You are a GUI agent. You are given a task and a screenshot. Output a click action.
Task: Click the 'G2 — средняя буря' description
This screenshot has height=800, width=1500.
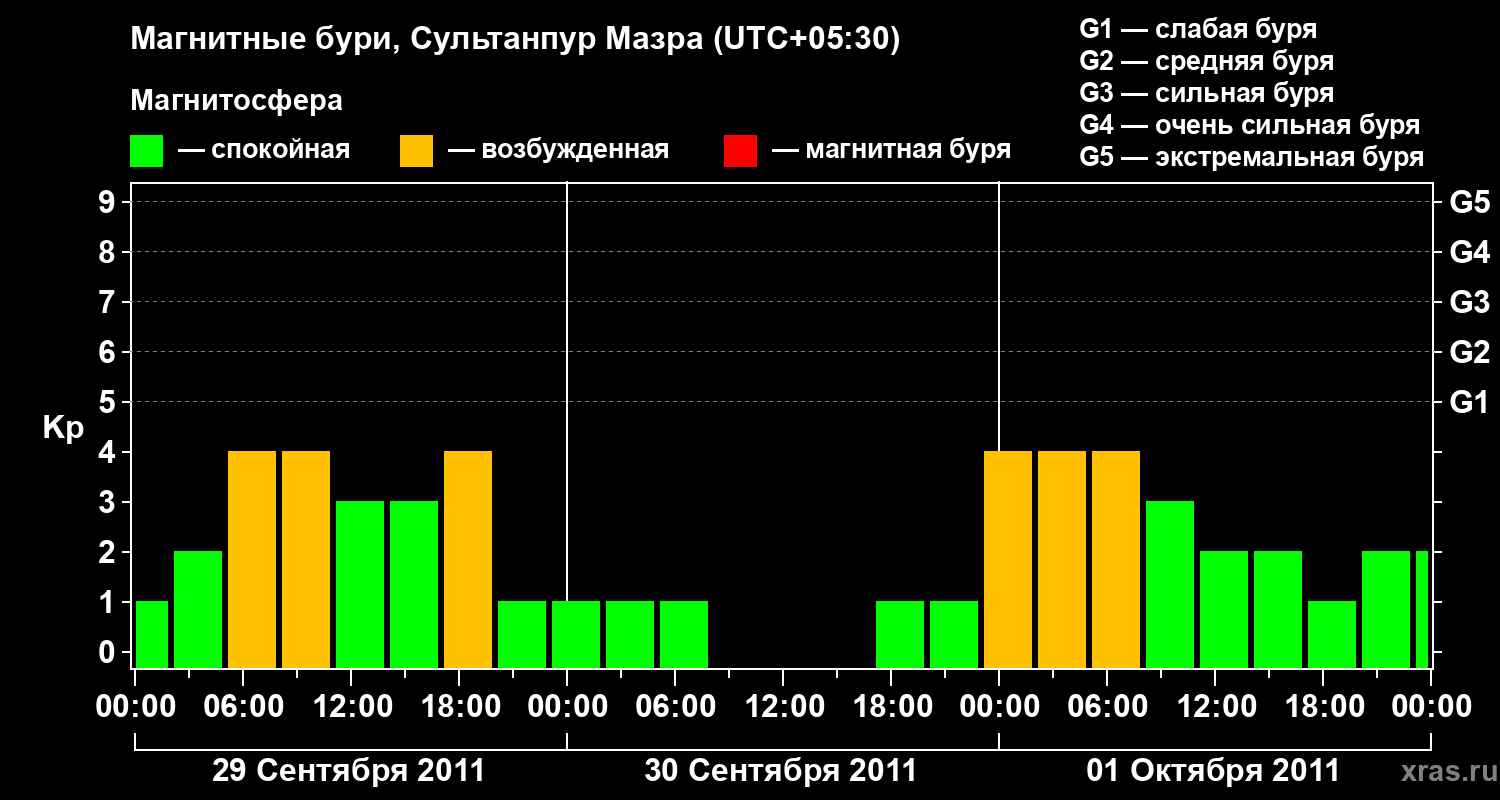coord(1206,61)
